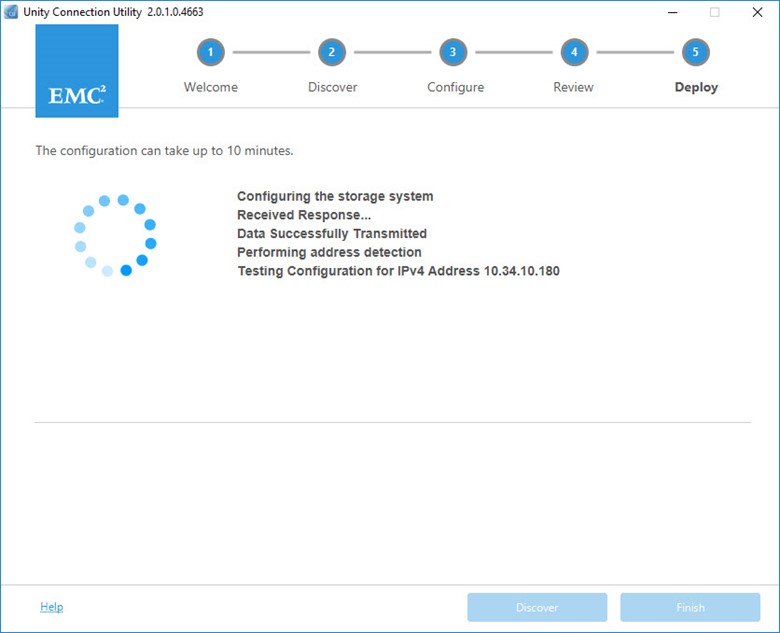Viewport: 780px width, 633px height.
Task: Click 'Data Successfully Transmitted' status line
Action: [x=332, y=234]
